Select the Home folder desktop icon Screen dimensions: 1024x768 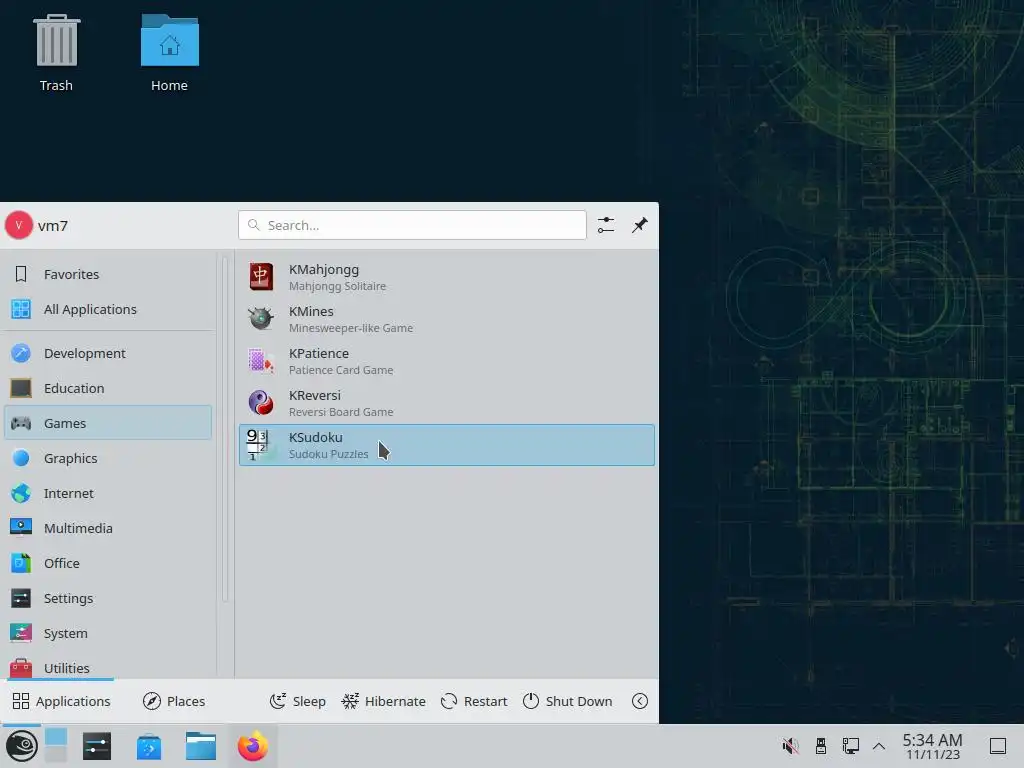pos(169,54)
